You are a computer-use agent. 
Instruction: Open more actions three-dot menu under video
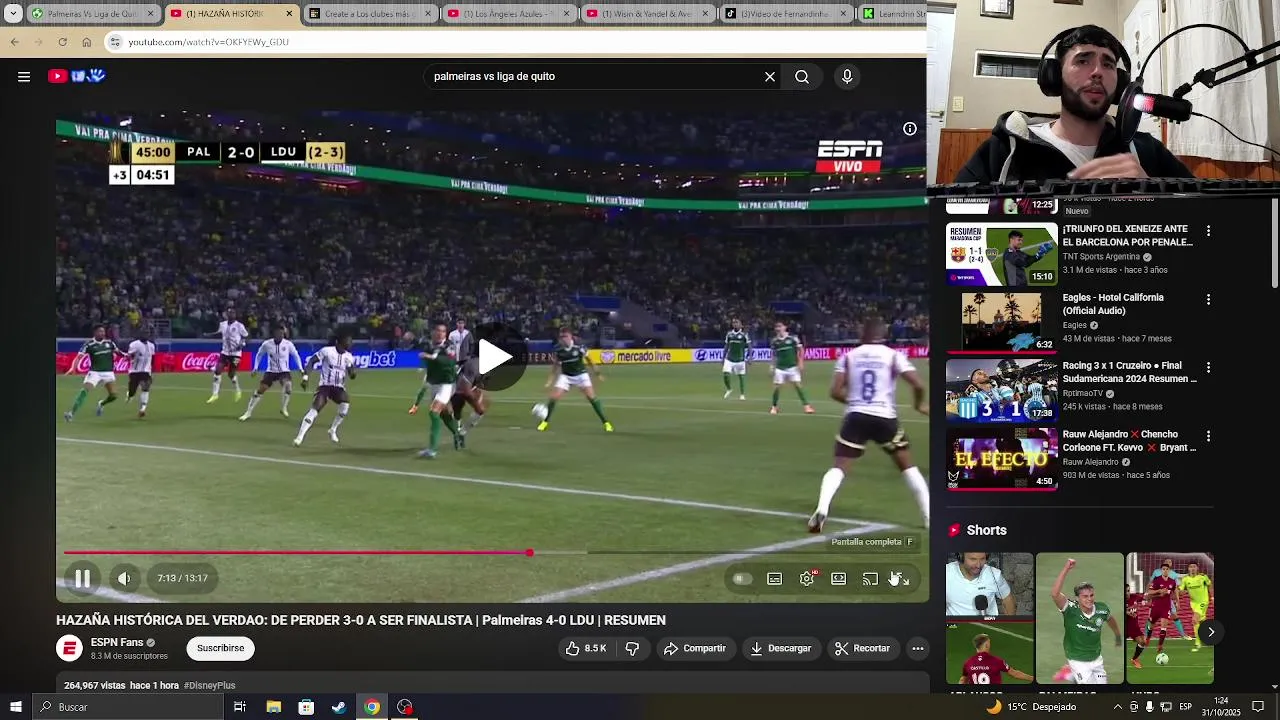click(917, 648)
